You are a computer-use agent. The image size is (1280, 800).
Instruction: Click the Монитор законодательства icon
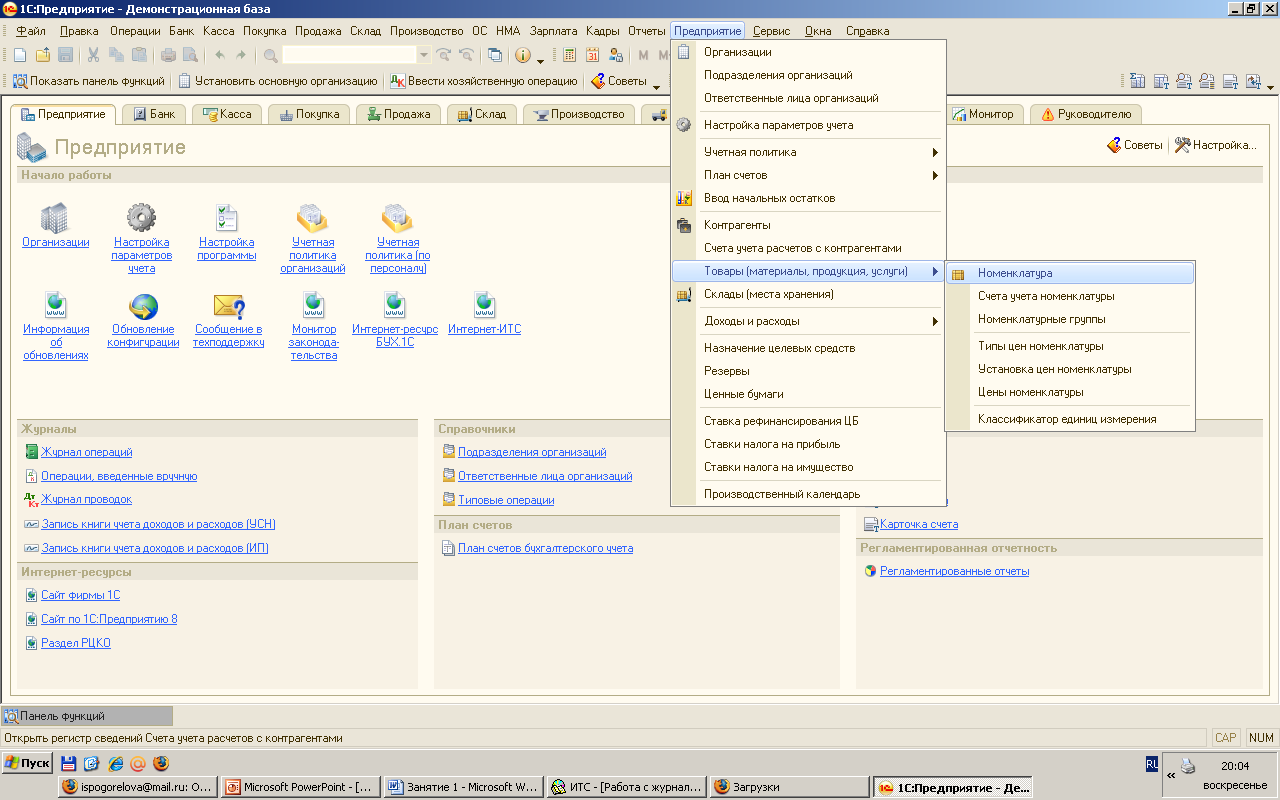tap(314, 305)
